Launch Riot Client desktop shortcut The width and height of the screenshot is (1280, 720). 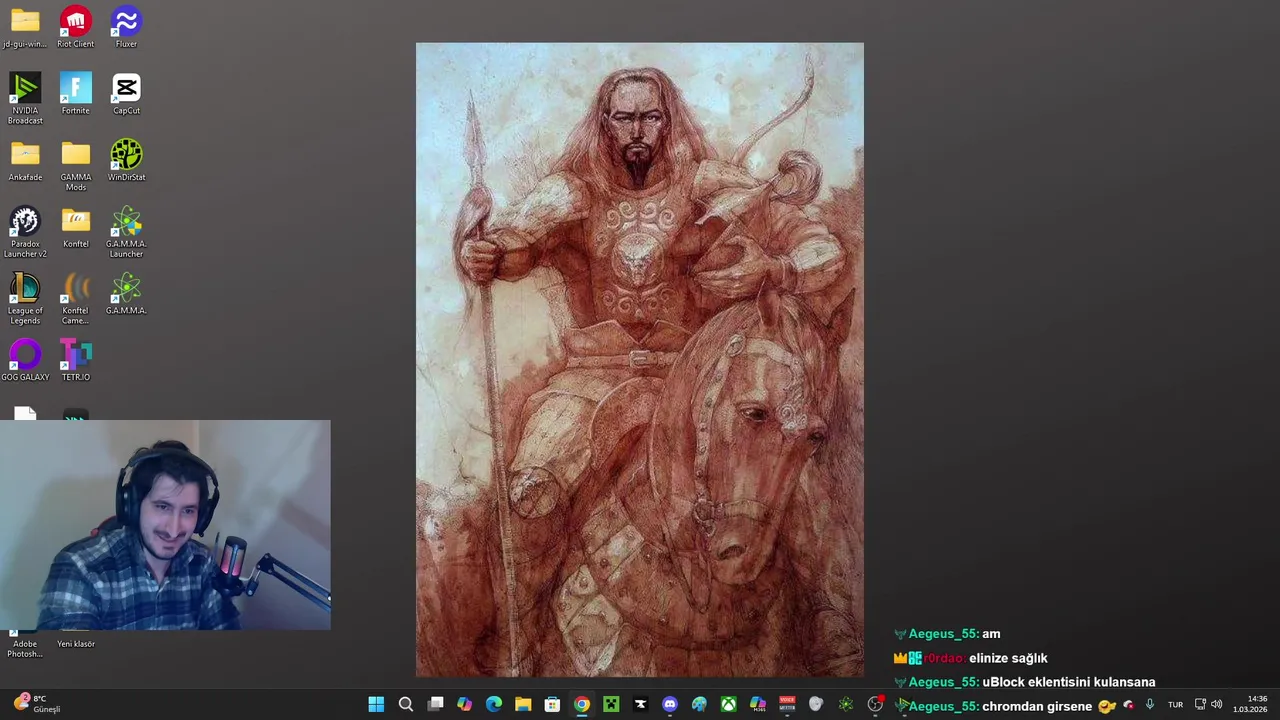(76, 28)
